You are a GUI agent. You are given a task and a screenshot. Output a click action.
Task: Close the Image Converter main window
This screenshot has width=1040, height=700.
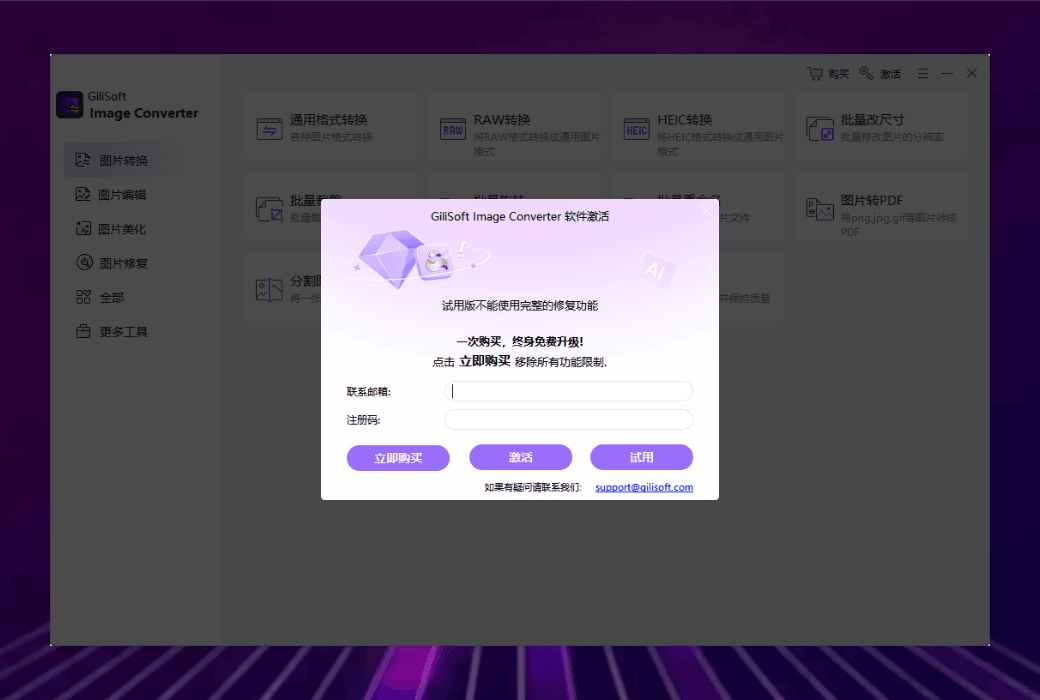click(x=972, y=73)
